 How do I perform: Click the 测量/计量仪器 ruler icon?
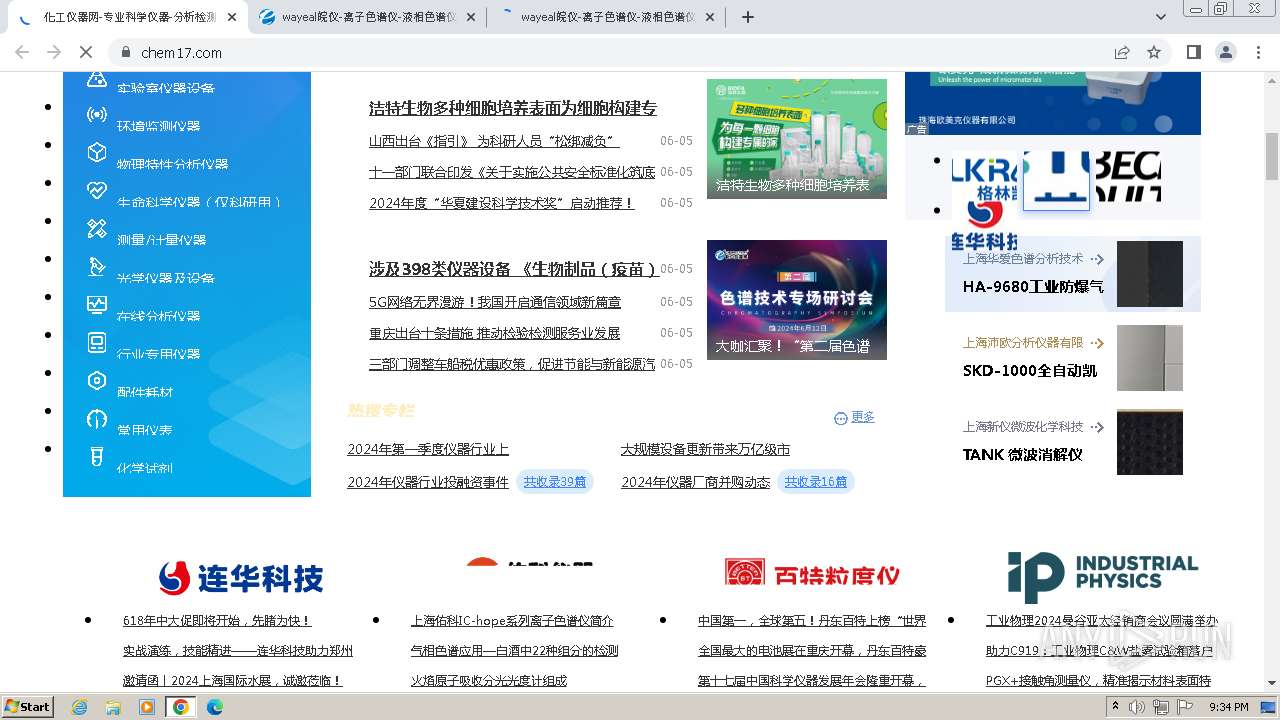pyautogui.click(x=96, y=229)
